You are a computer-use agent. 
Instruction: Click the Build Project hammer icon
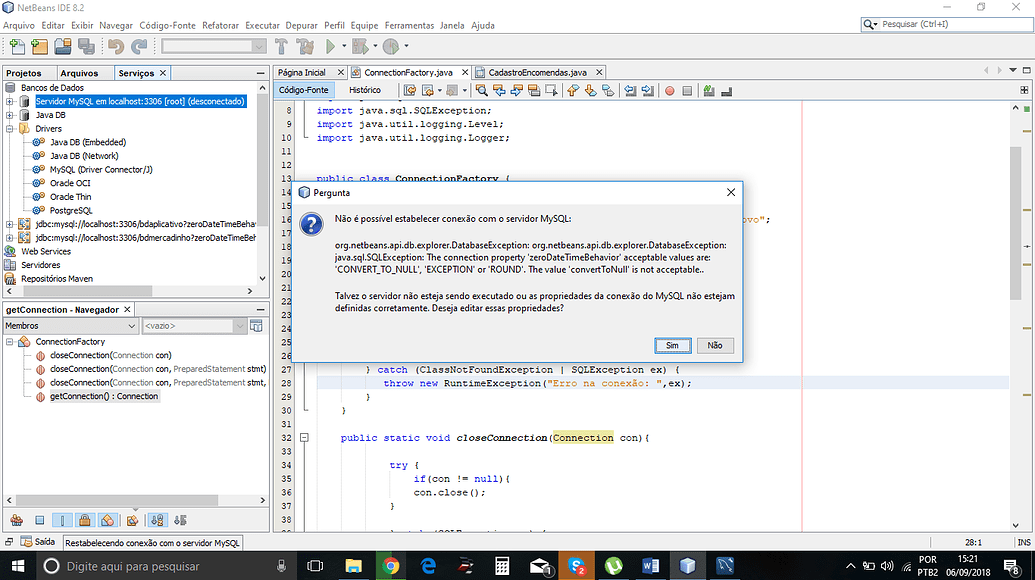coord(280,45)
